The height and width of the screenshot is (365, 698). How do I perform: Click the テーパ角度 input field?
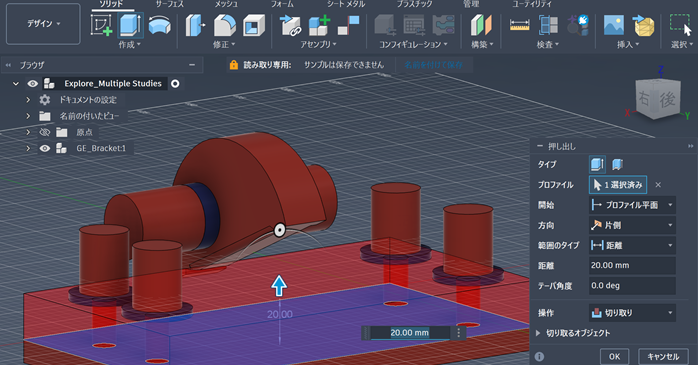click(x=632, y=286)
